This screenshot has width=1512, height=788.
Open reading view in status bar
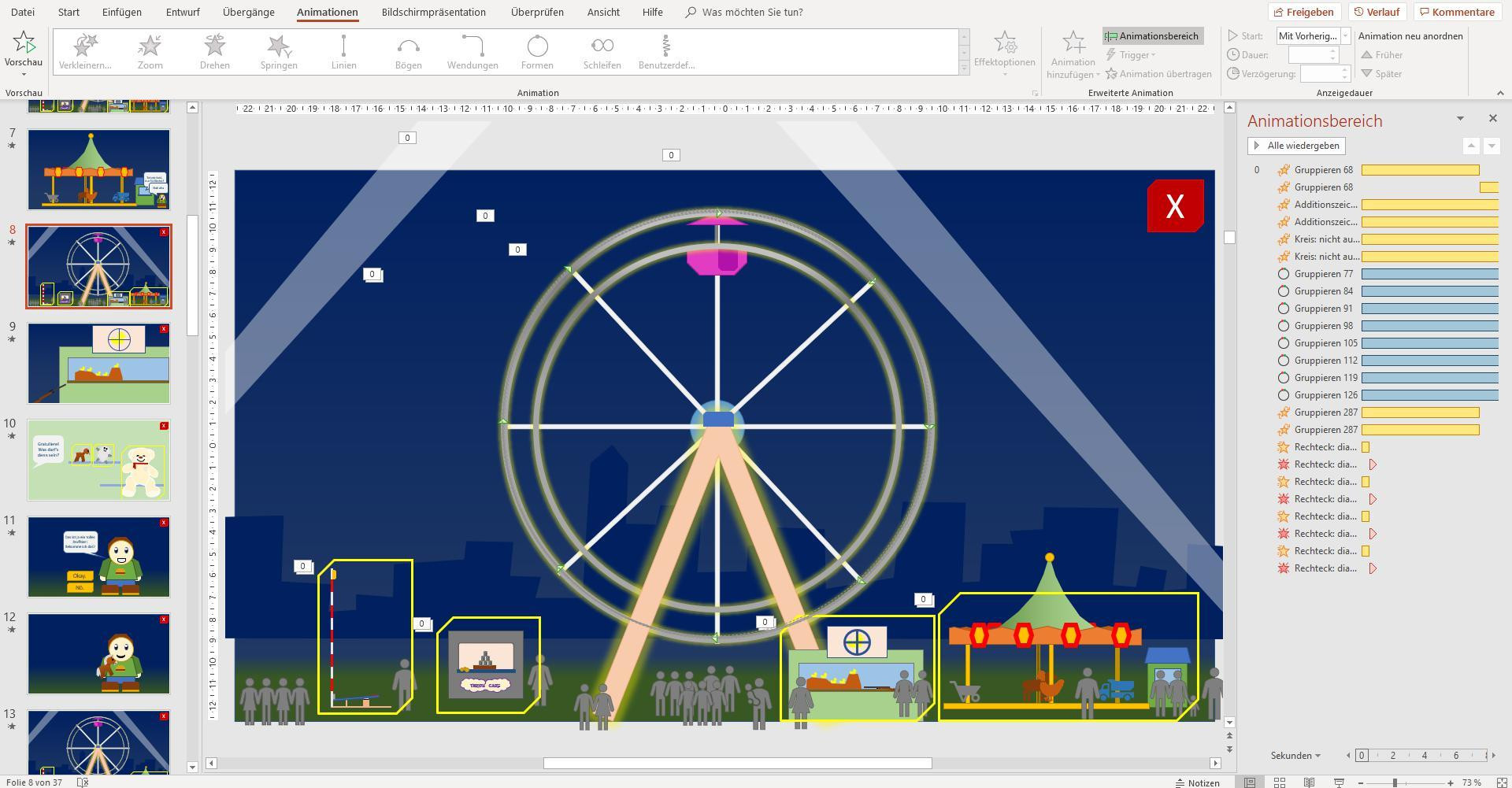[1309, 782]
